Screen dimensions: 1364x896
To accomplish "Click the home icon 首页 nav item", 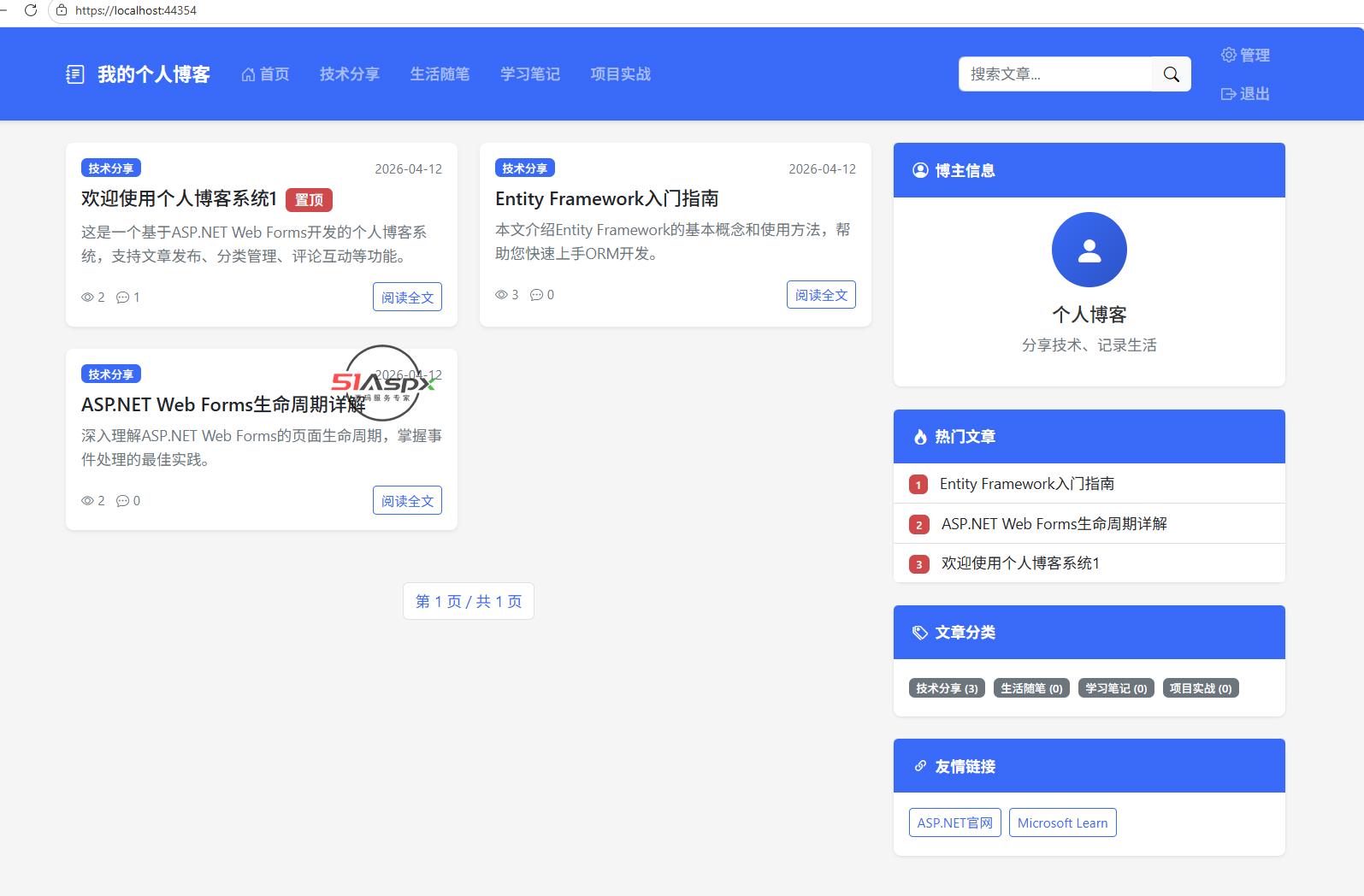I will point(265,74).
